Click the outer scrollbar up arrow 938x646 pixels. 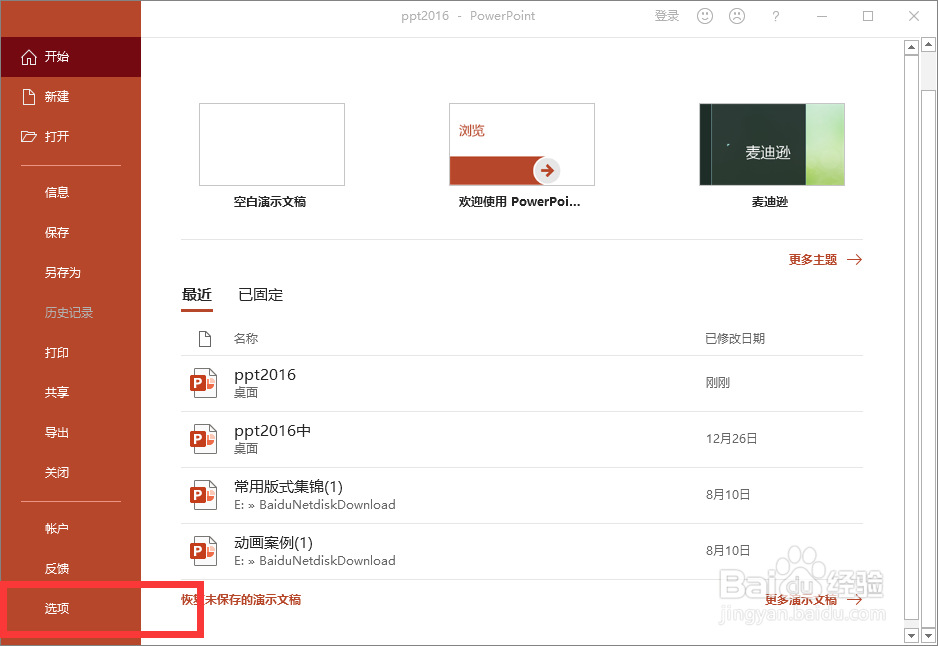(x=928, y=44)
